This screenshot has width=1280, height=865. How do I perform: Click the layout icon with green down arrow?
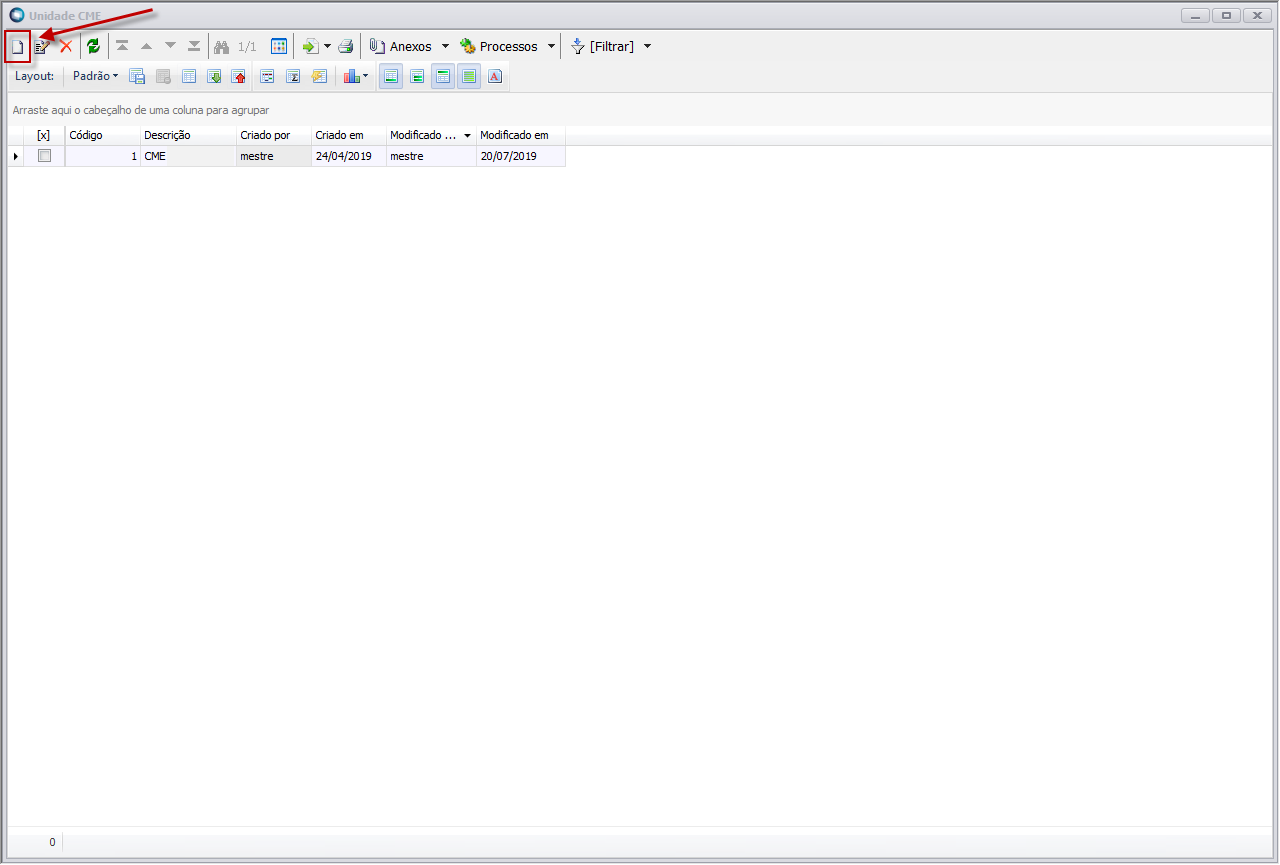[x=214, y=76]
